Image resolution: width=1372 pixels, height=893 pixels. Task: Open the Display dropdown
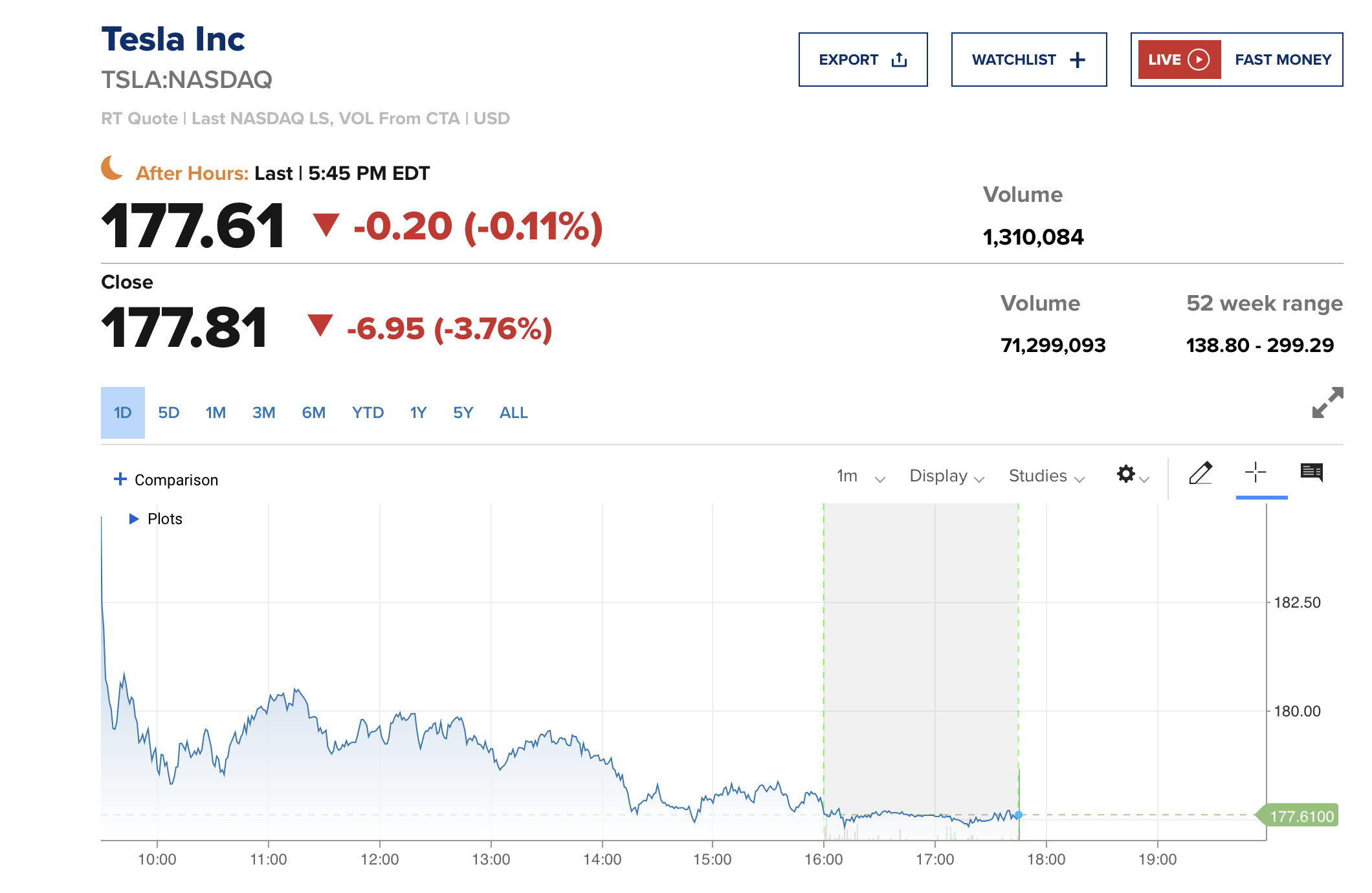946,477
